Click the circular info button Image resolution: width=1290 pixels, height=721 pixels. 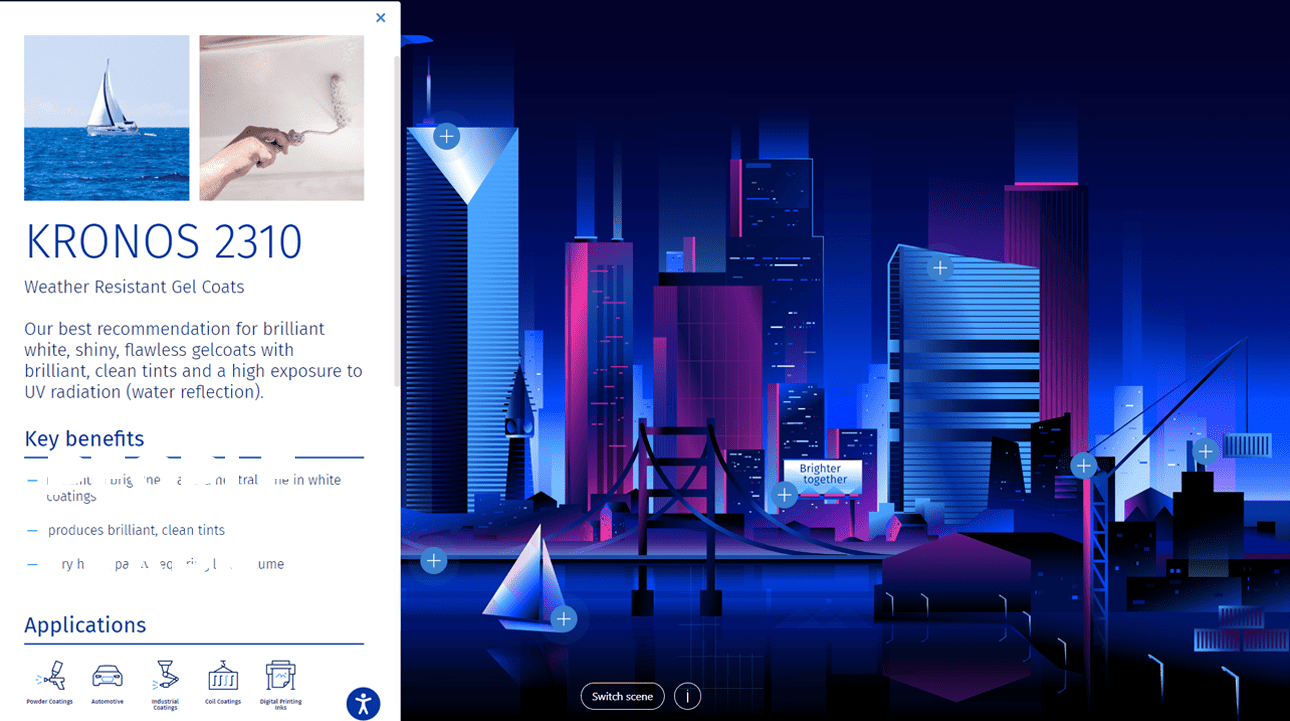tap(687, 696)
